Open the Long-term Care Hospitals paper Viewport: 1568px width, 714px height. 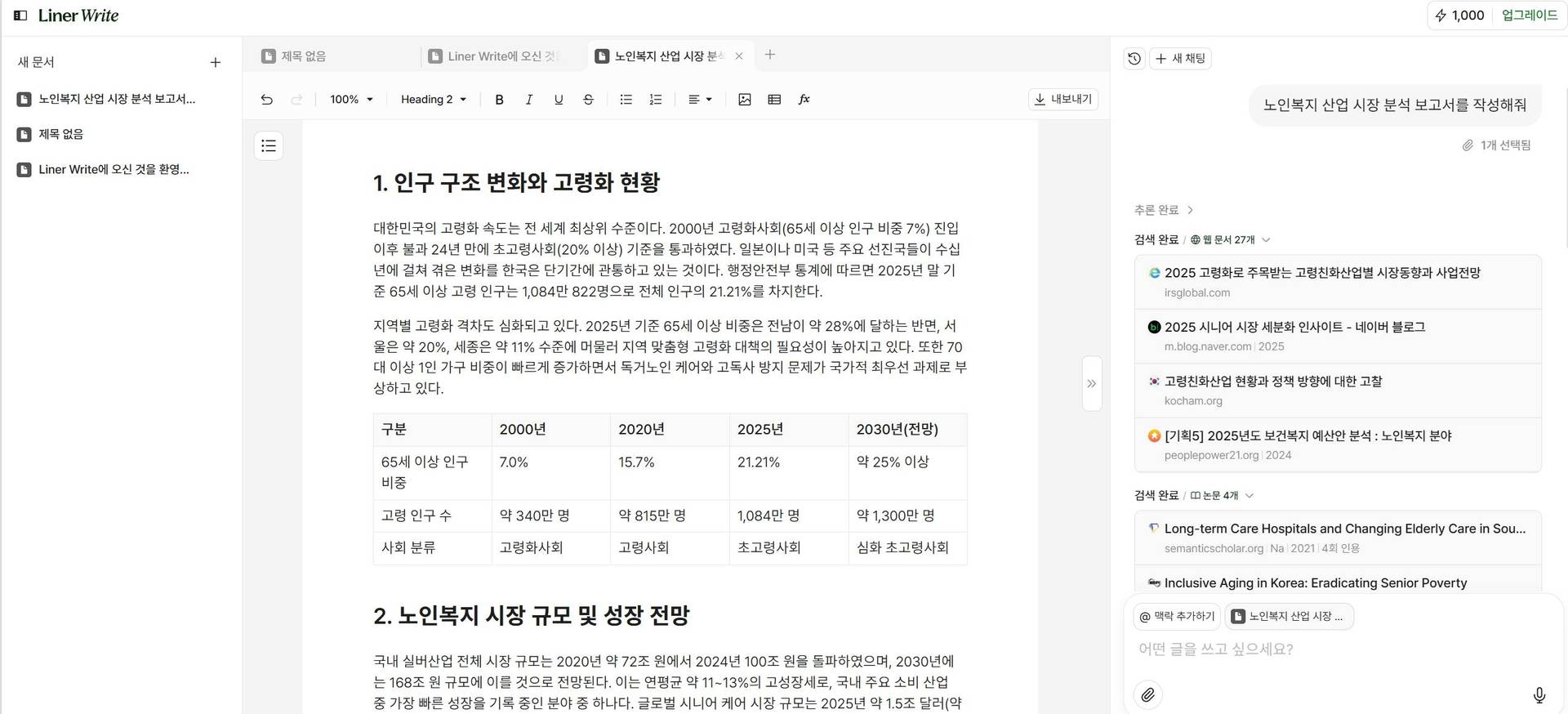(1338, 538)
